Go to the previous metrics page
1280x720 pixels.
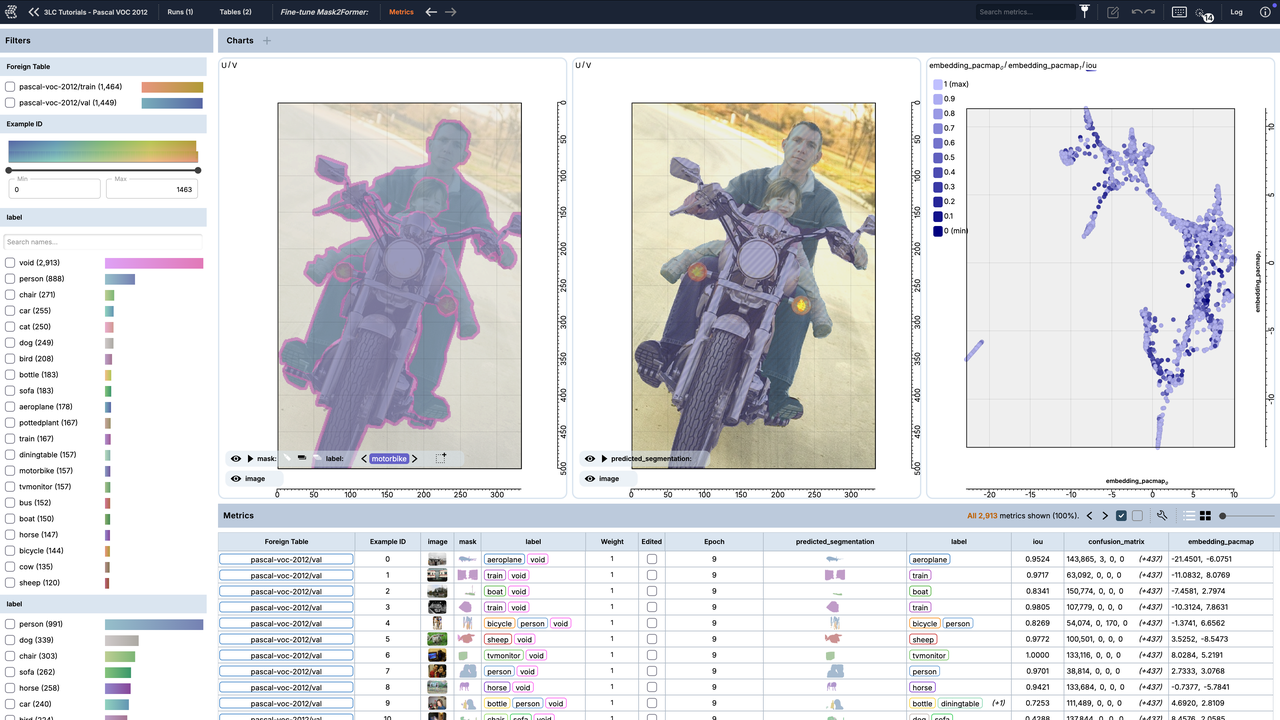(x=1089, y=516)
